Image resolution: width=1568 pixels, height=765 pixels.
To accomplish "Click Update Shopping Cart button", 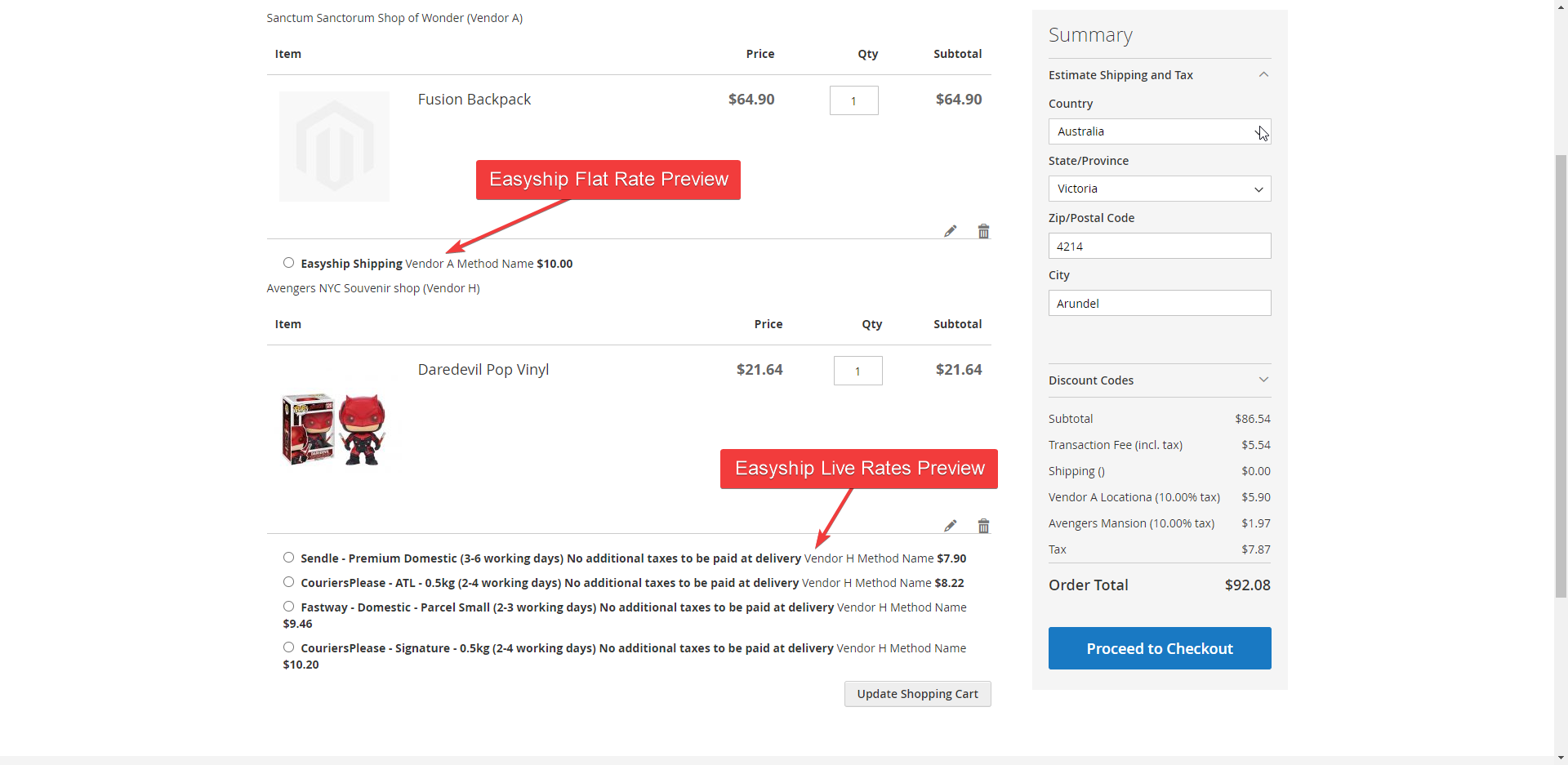I will point(917,694).
